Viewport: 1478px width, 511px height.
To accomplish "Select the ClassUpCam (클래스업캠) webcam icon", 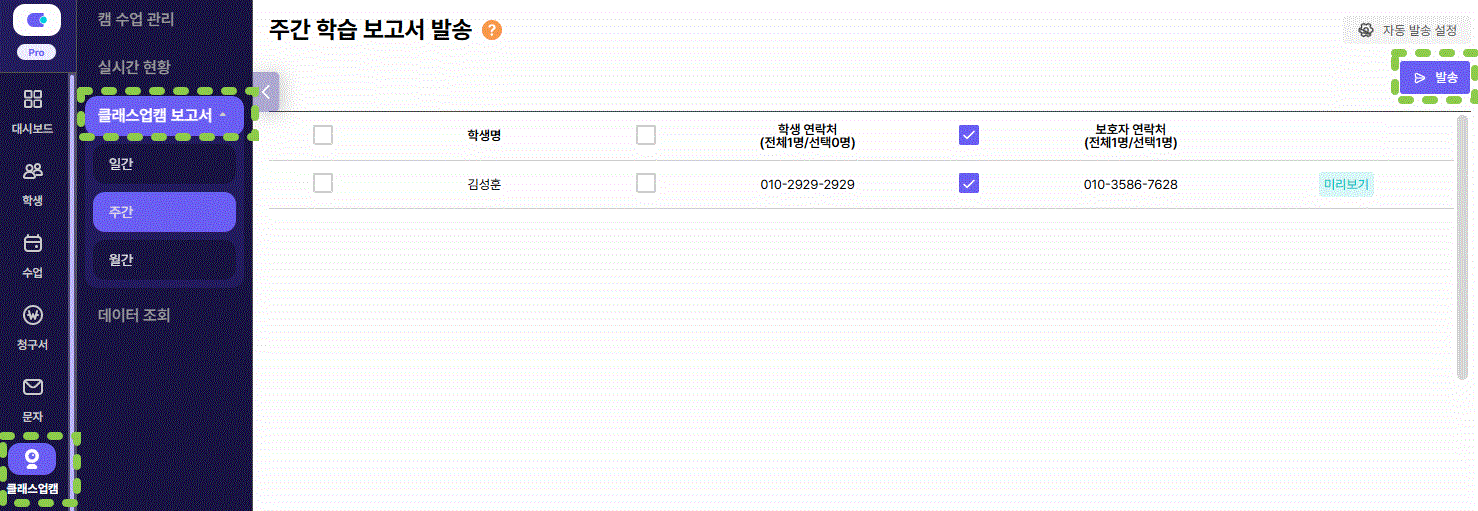I will [x=33, y=459].
